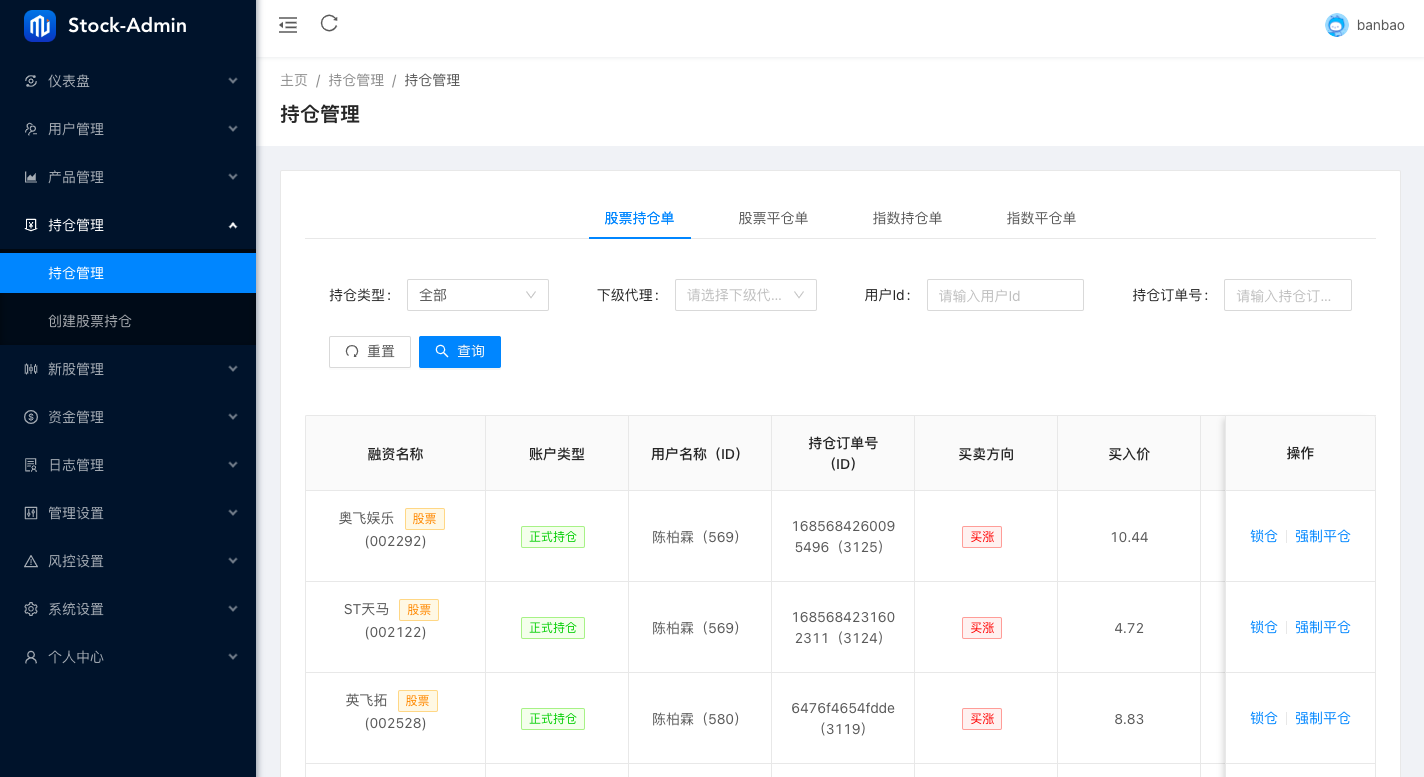The image size is (1424, 777).
Task: Click the 资金管理 coin icon
Action: tap(31, 417)
